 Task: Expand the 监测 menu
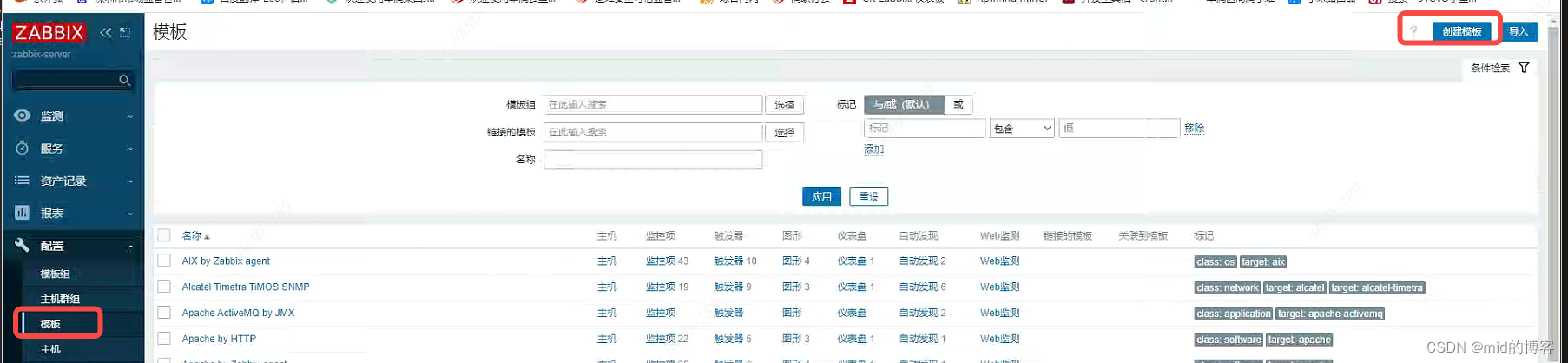point(130,116)
